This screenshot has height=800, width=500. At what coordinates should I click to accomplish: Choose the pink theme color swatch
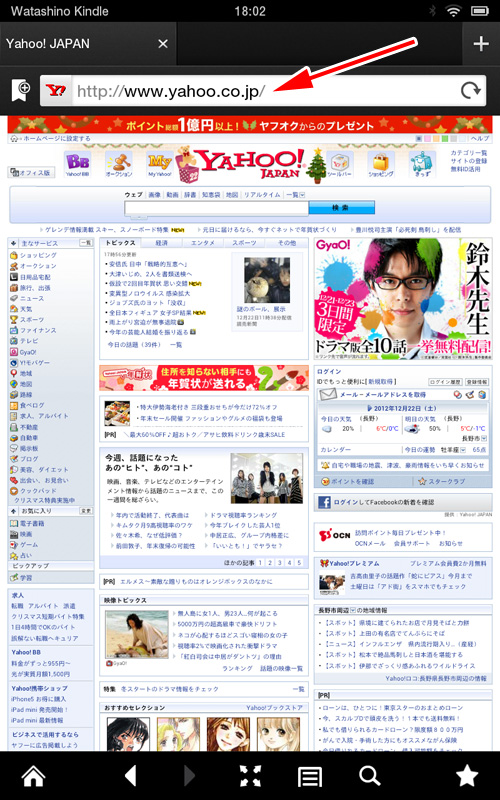pos(428,138)
